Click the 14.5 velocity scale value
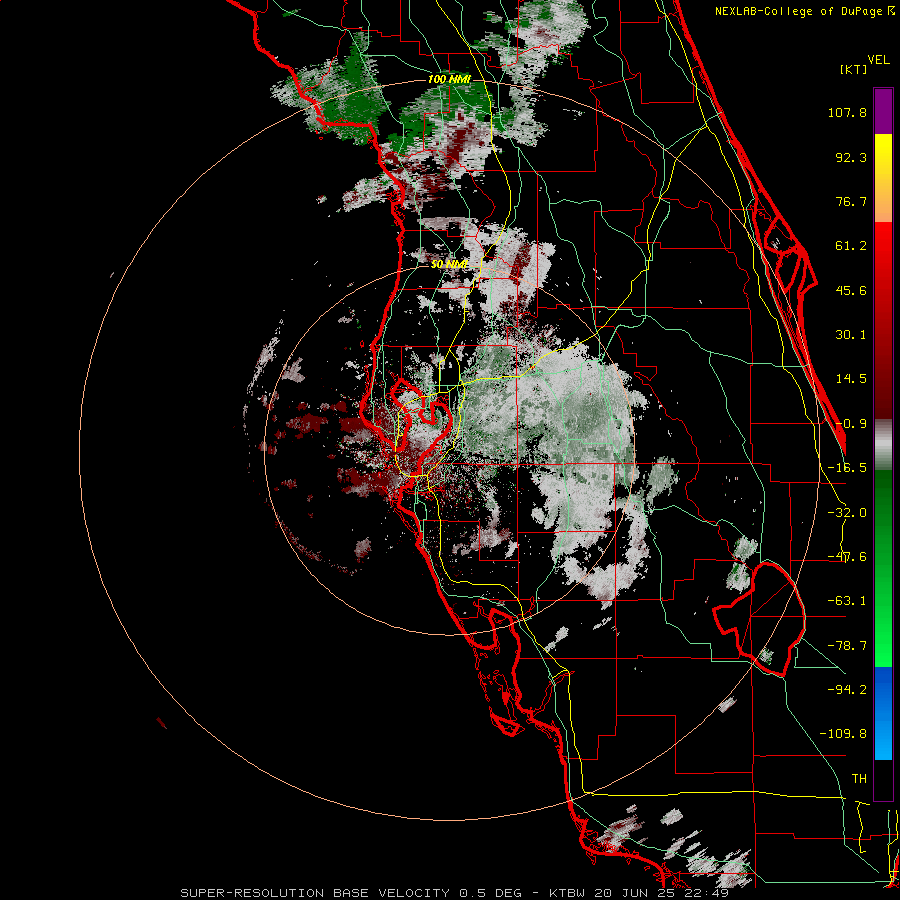 [x=851, y=379]
